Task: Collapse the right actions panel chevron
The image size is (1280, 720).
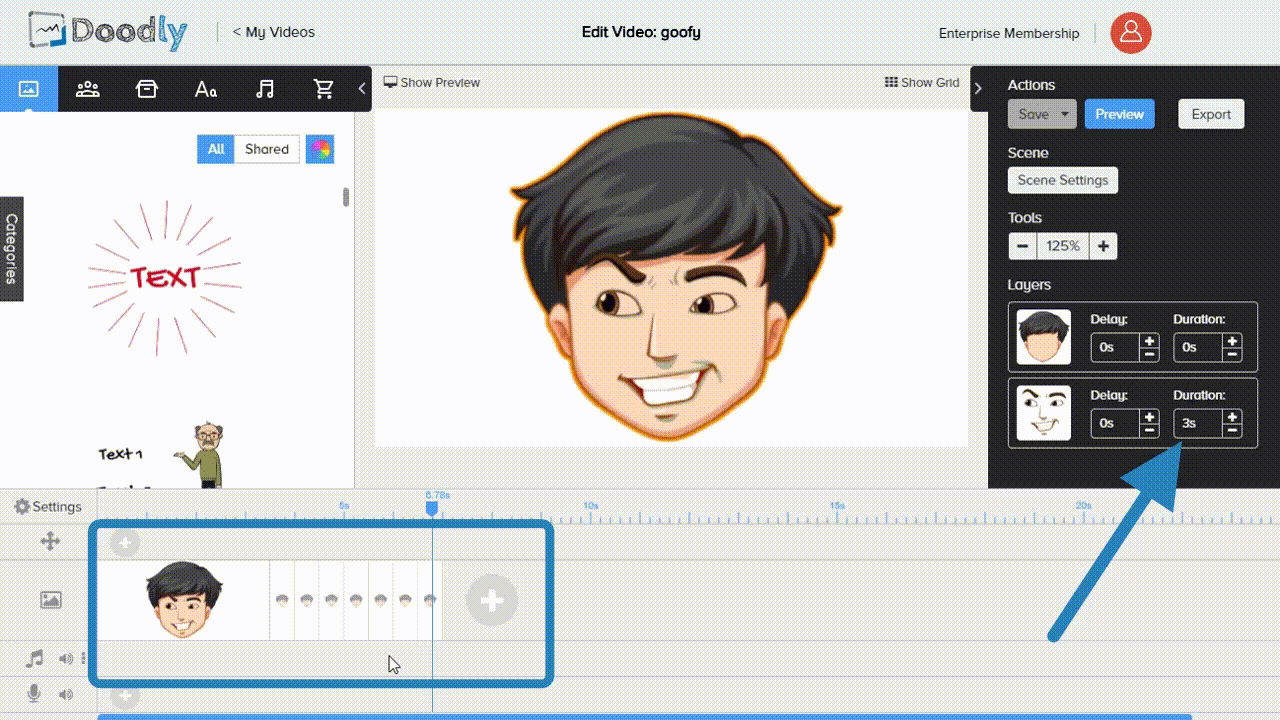Action: tap(978, 89)
